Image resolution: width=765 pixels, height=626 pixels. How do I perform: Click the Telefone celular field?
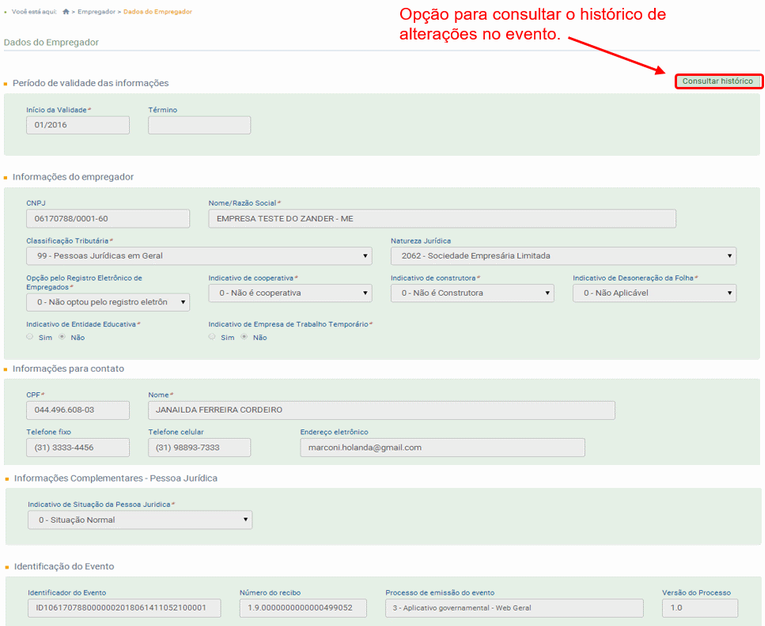200,447
